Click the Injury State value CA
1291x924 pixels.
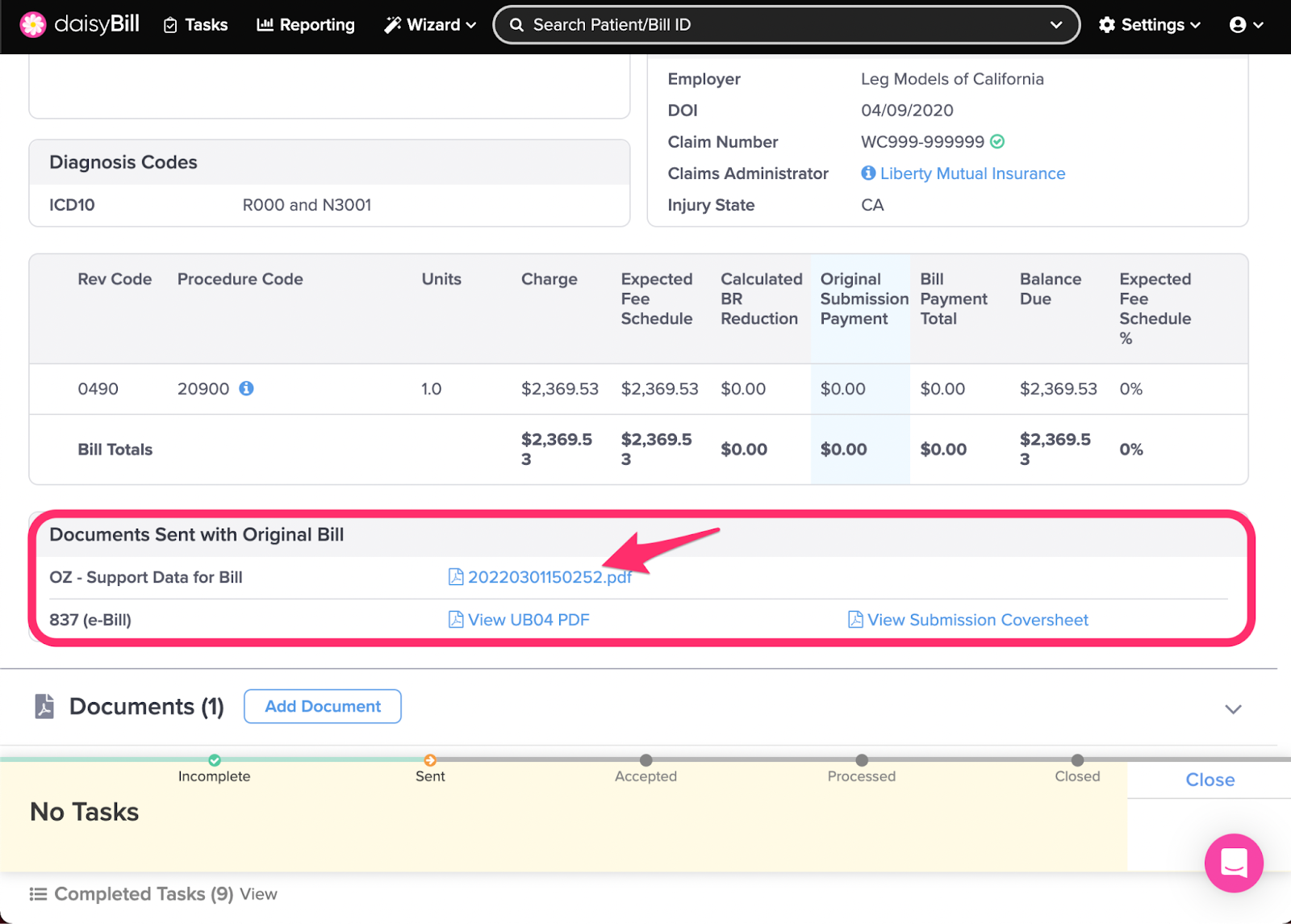[872, 205]
